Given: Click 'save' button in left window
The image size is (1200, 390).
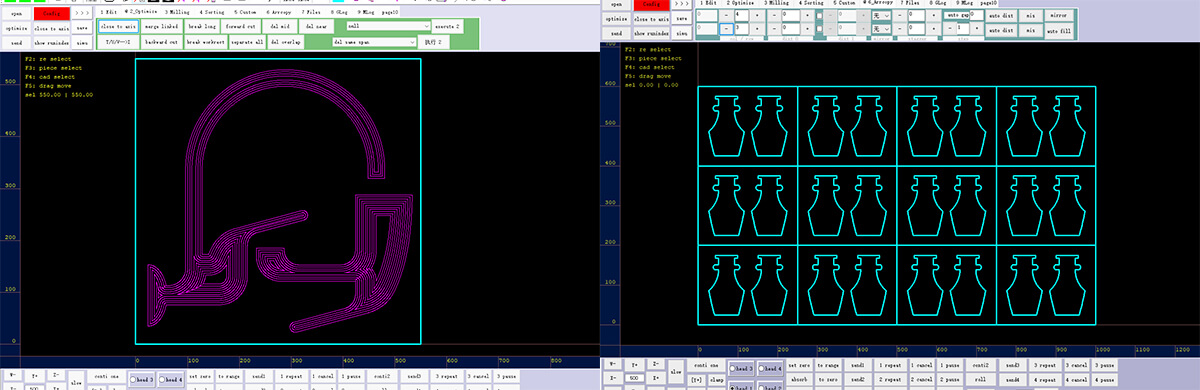Looking at the screenshot, I should (x=83, y=29).
